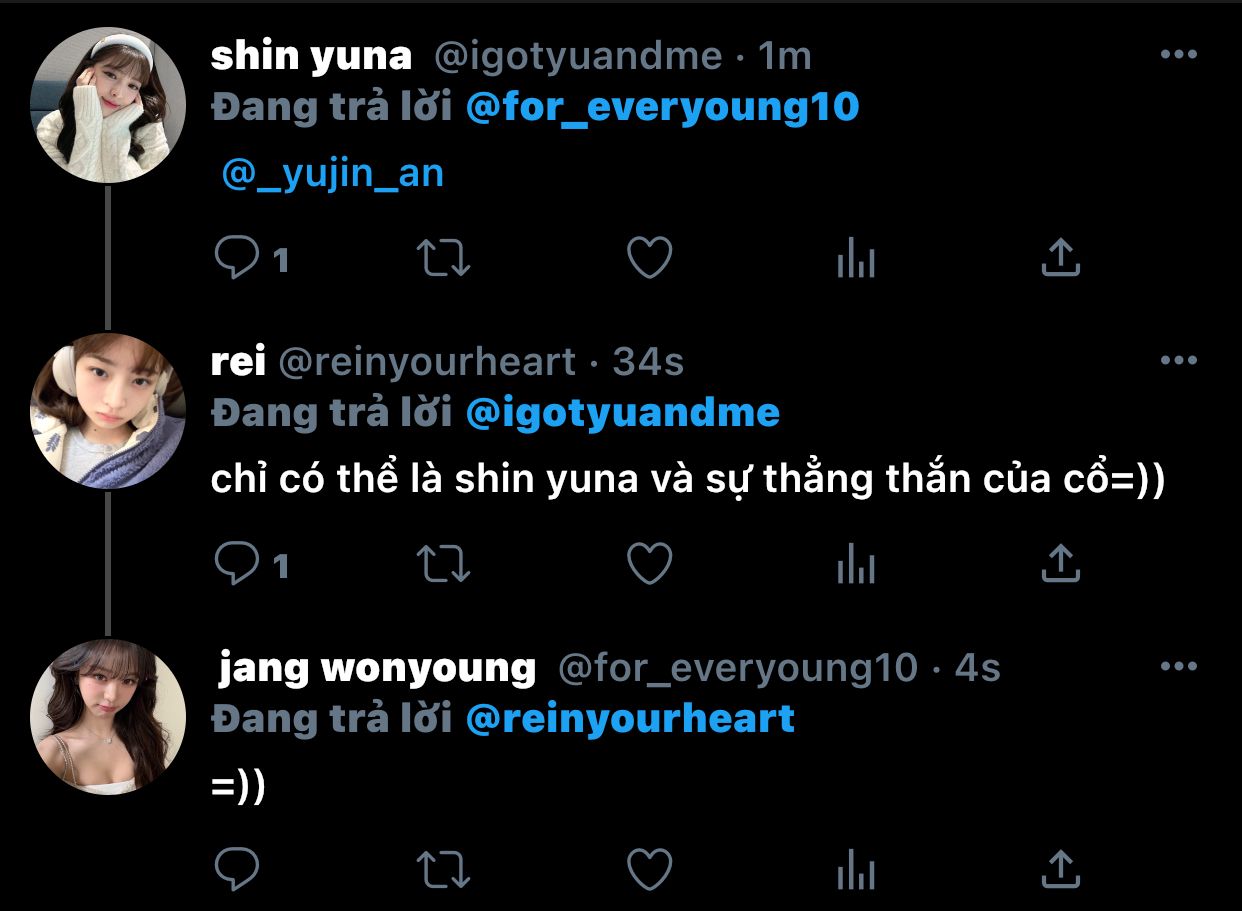Like jang wonyoung's tweet

pos(649,869)
